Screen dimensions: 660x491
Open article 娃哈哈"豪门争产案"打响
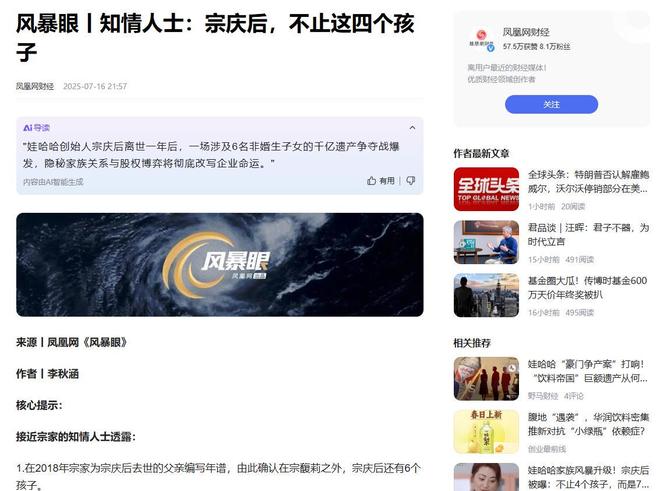(588, 371)
